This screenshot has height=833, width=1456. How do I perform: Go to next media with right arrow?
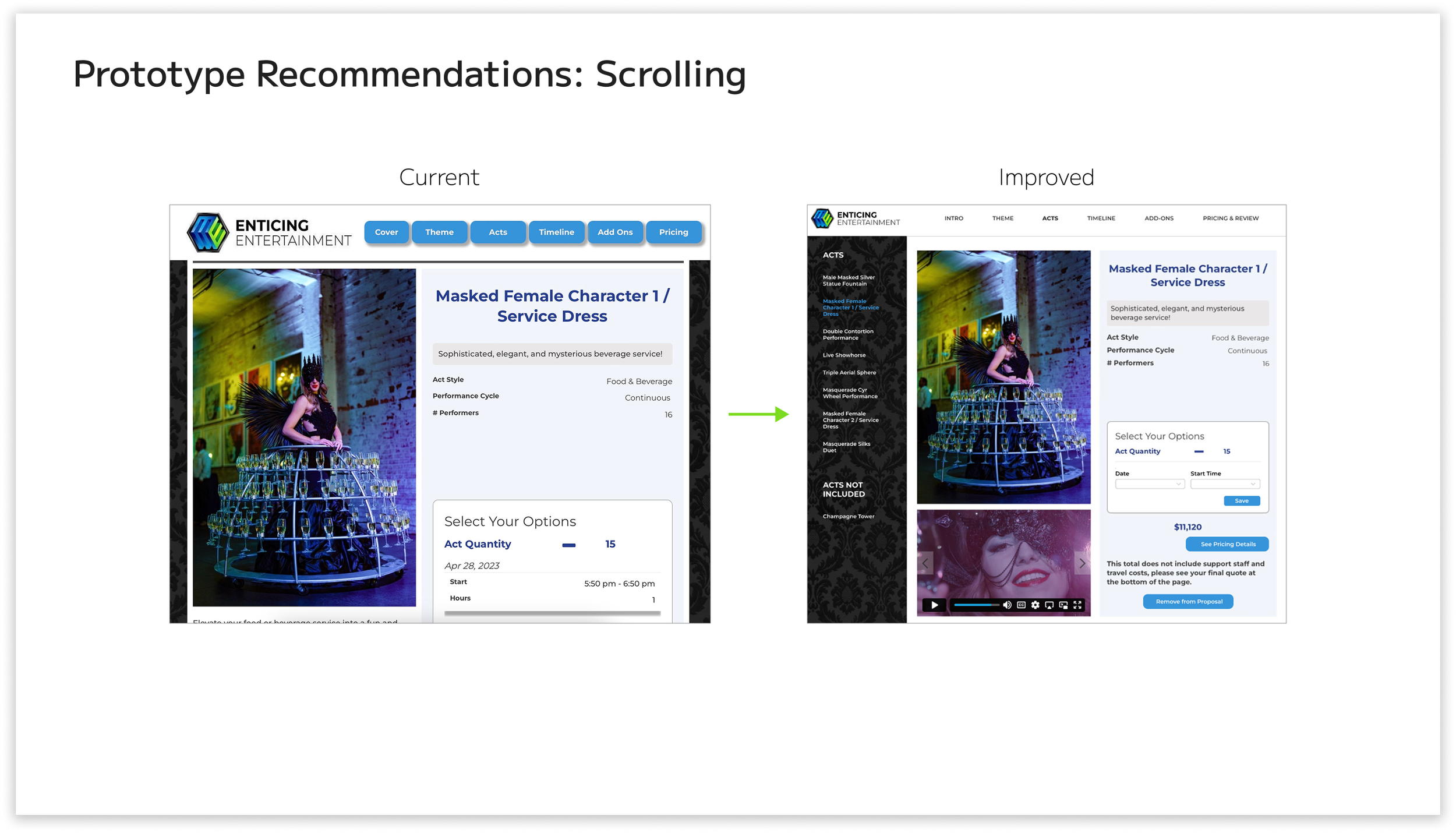click(1082, 563)
